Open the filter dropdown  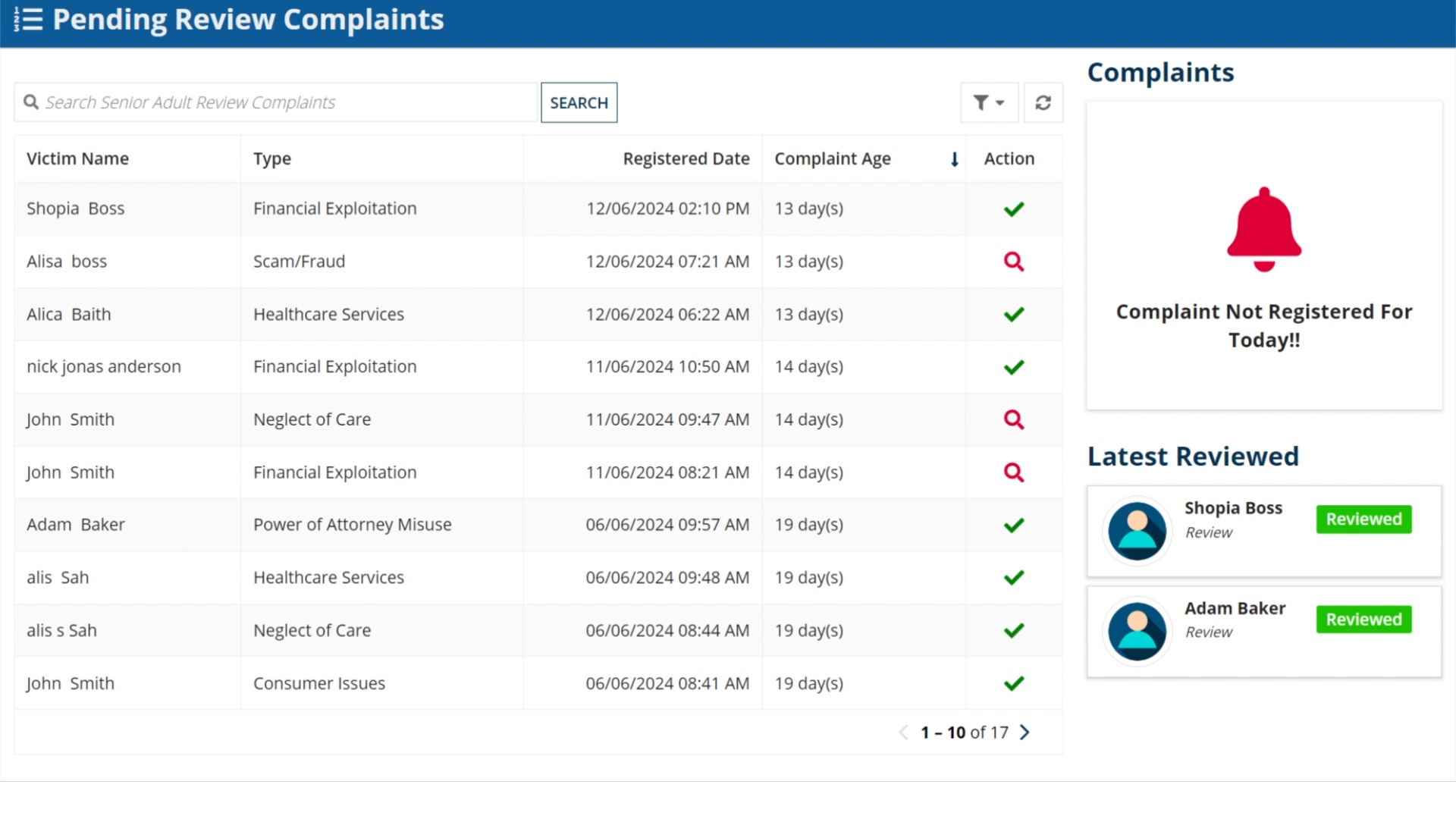click(x=989, y=102)
